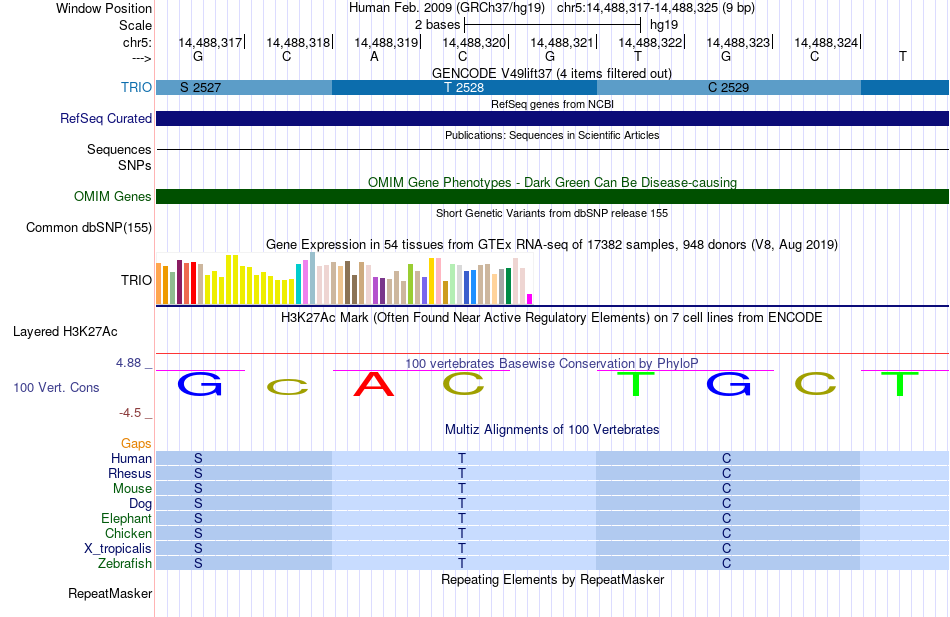Click the dark navy RefSeq Curated gene bar
Viewport: 950px width, 617px height.
pyautogui.click(x=552, y=118)
